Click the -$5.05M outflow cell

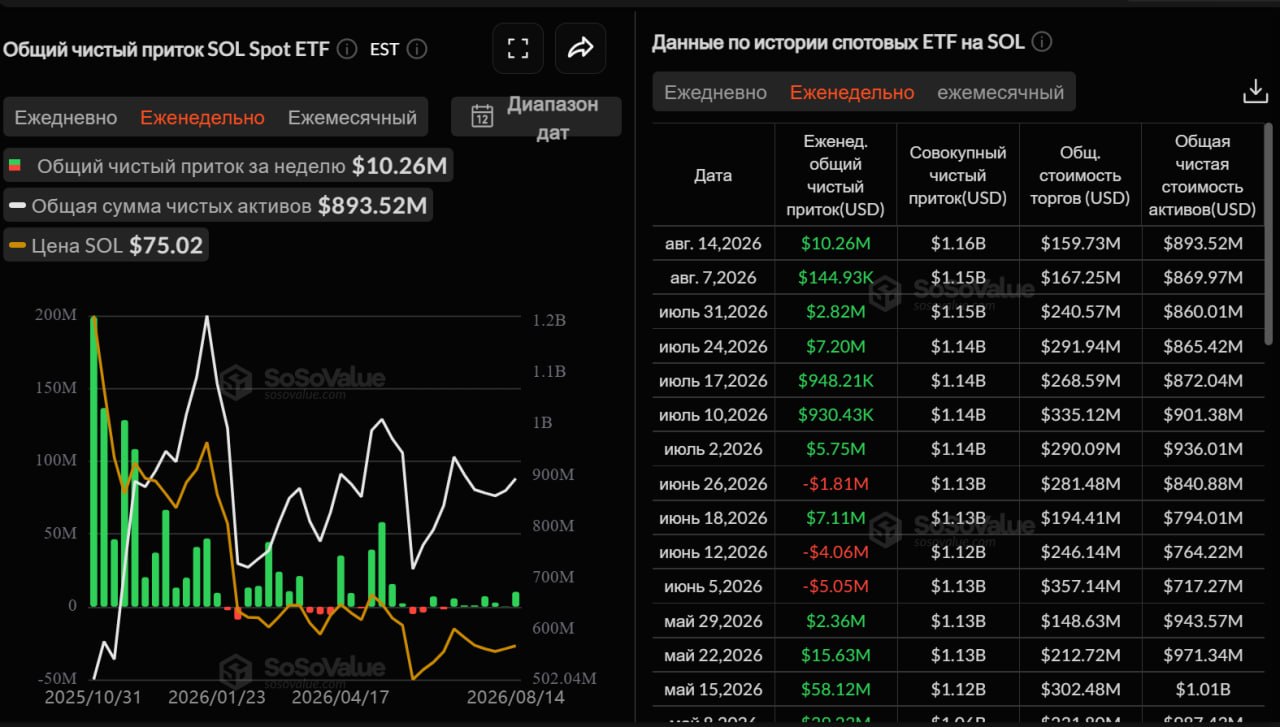[x=835, y=586]
